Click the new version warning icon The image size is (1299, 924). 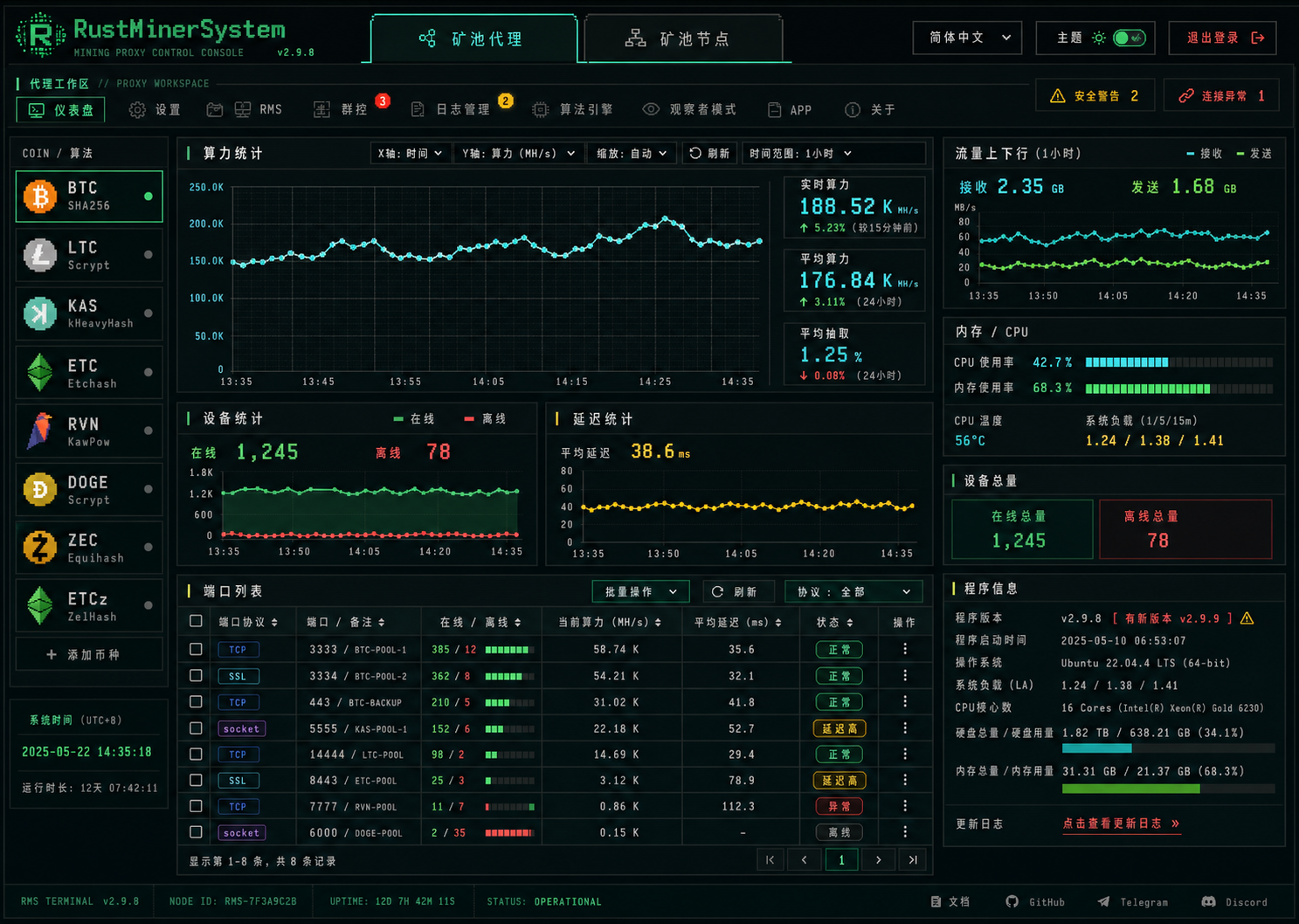point(1247,618)
